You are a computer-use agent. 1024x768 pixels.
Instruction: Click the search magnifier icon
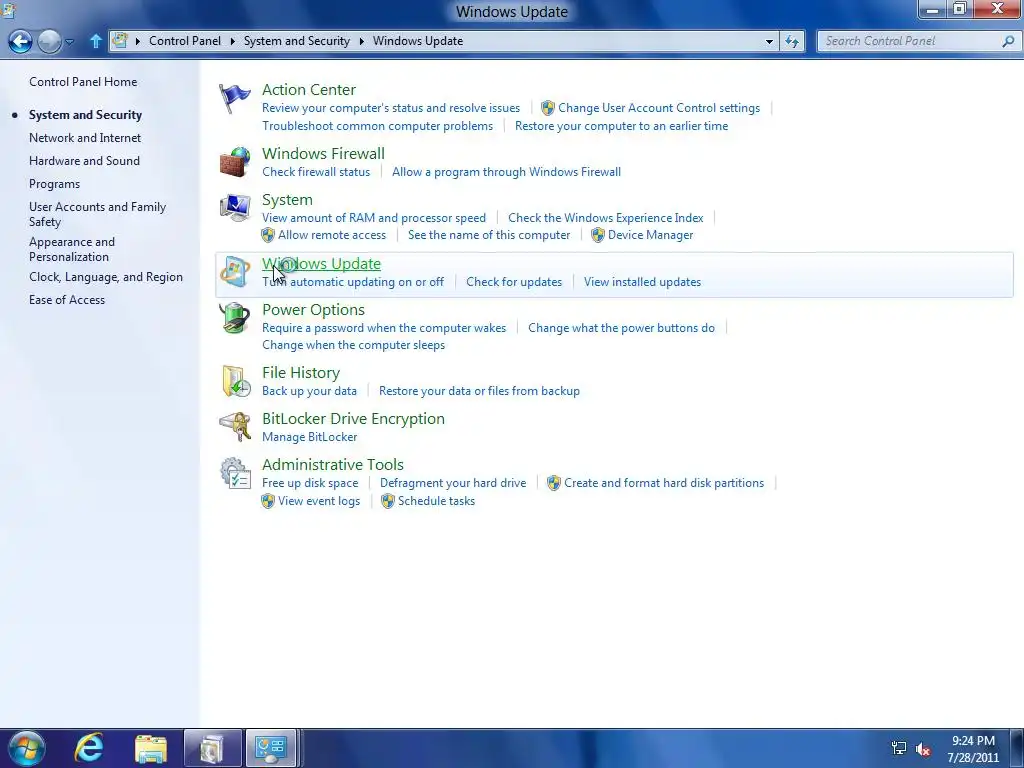click(x=1008, y=41)
